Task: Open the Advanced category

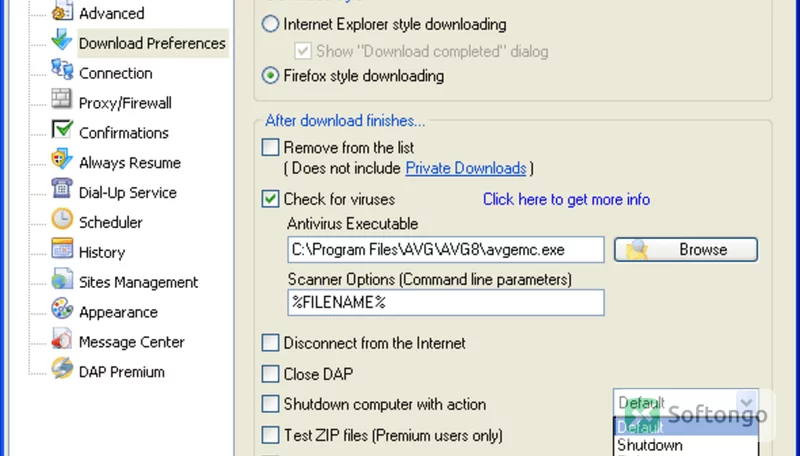Action: [x=111, y=13]
